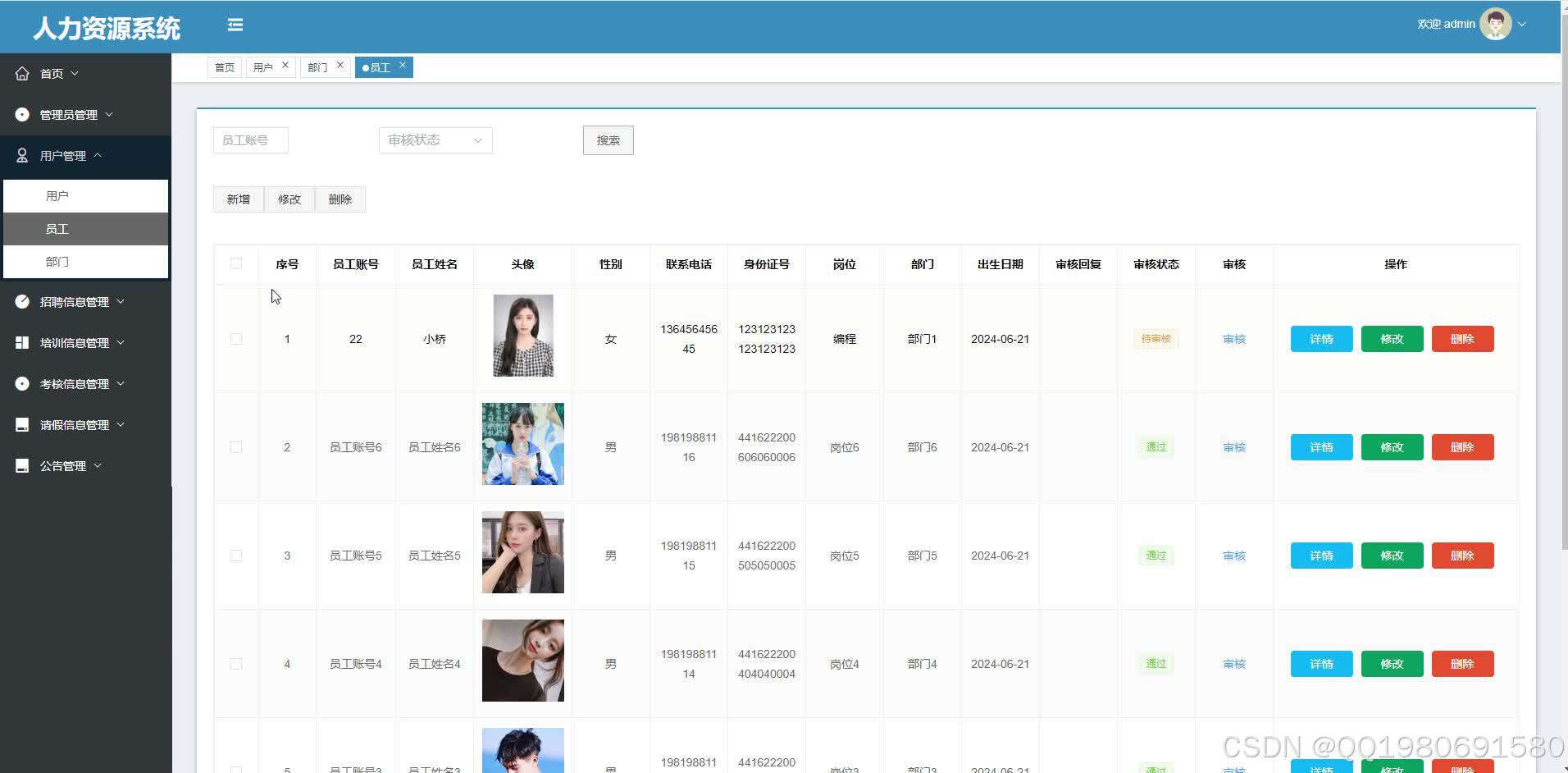
Task: Open 部门 submenu item in sidebar
Action: click(x=86, y=262)
